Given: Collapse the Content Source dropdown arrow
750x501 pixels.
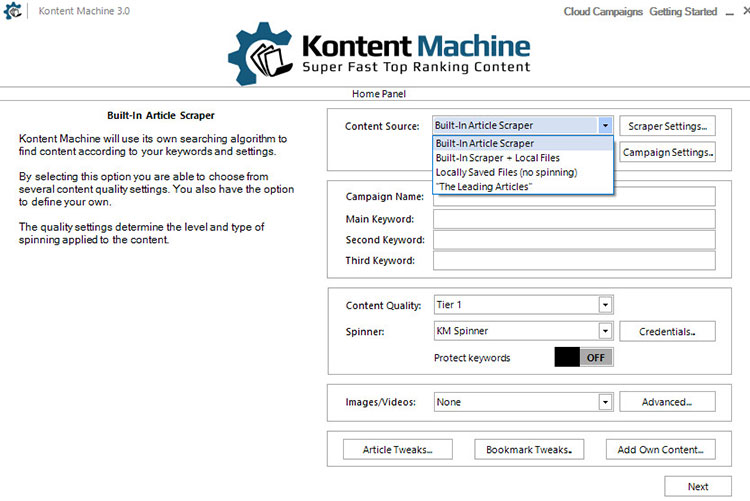Looking at the screenshot, I should point(605,125).
